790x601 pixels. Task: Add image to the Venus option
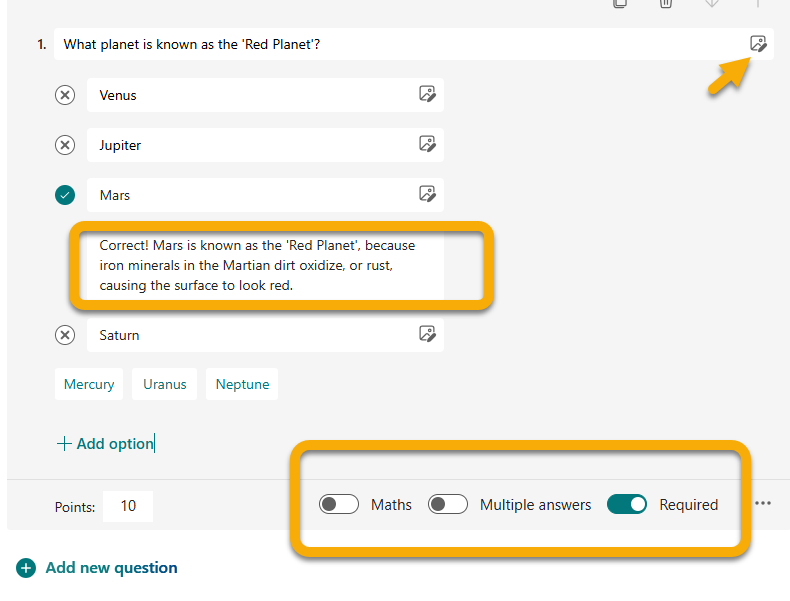(x=427, y=95)
